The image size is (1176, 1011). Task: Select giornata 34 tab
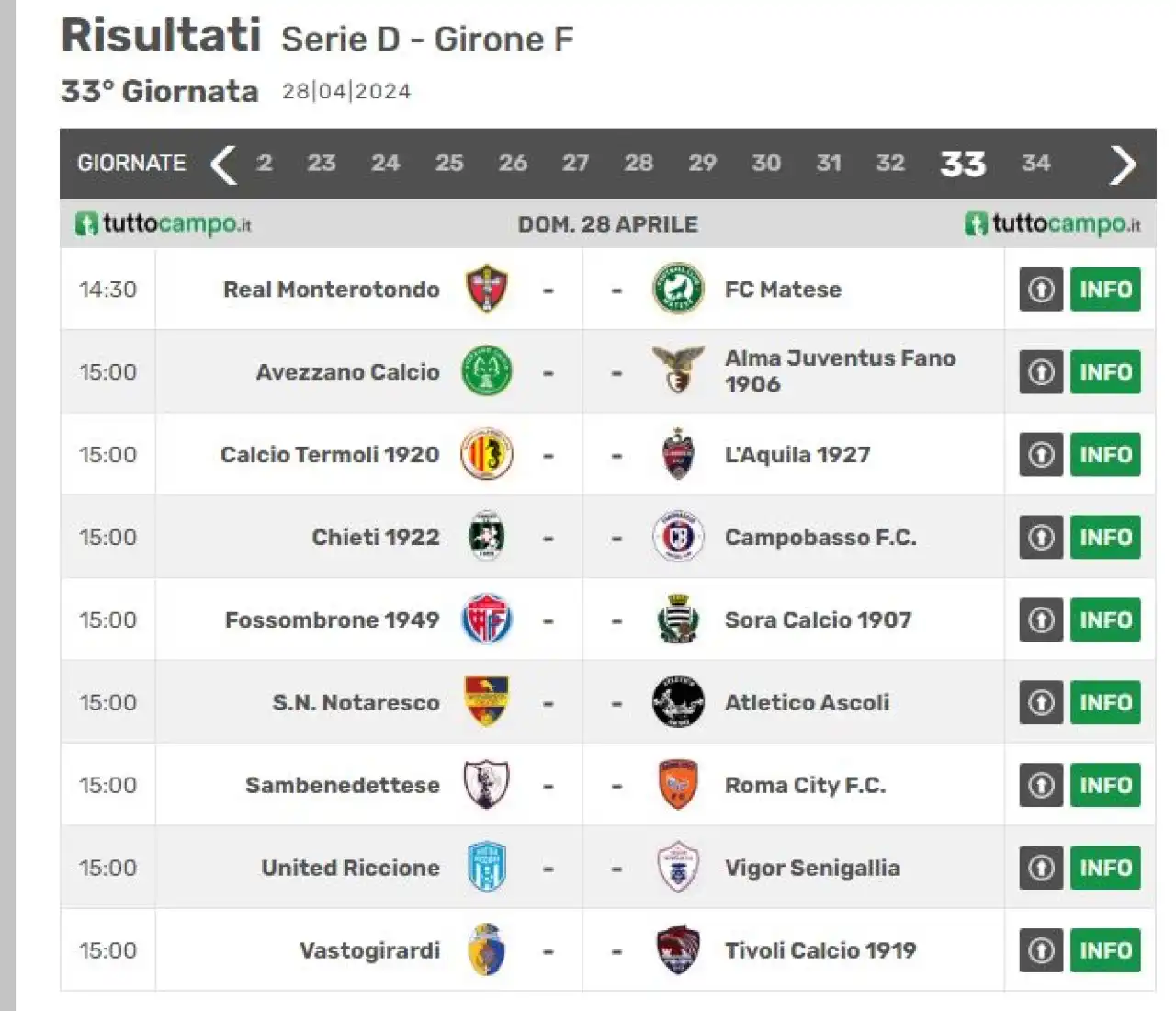click(1035, 163)
